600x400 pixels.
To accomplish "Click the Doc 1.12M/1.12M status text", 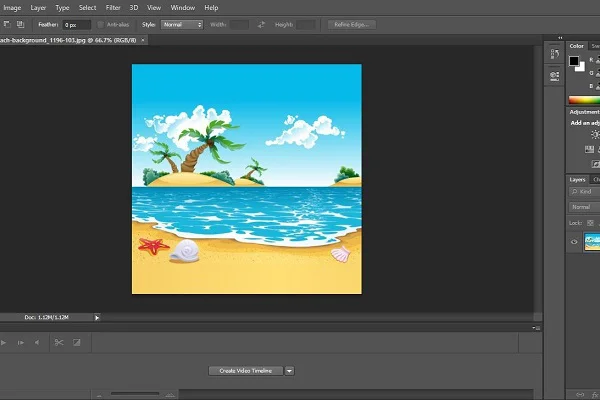I will [46, 317].
